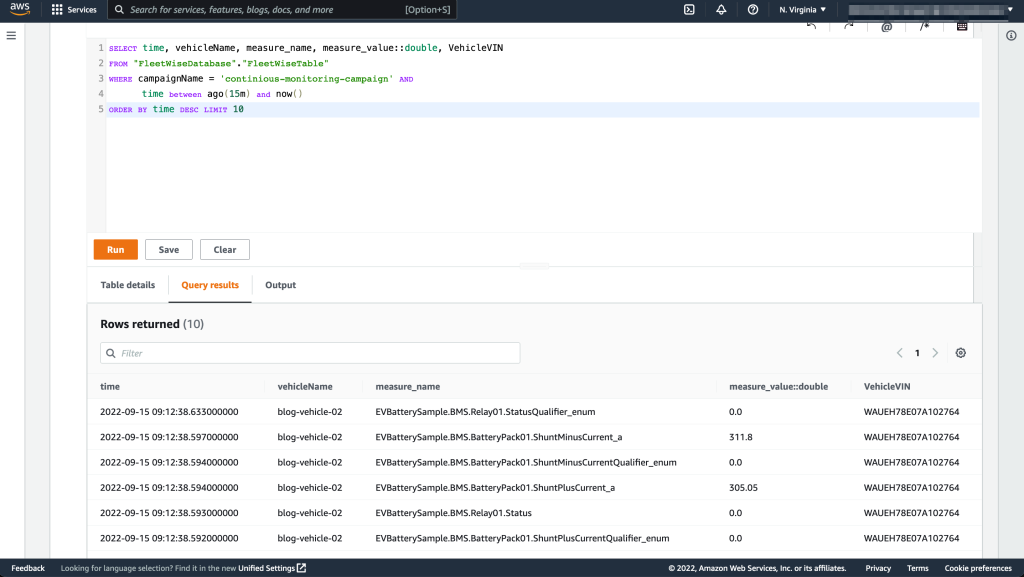This screenshot has height=577, width=1024.
Task: Clear the query editor
Action: (x=224, y=249)
